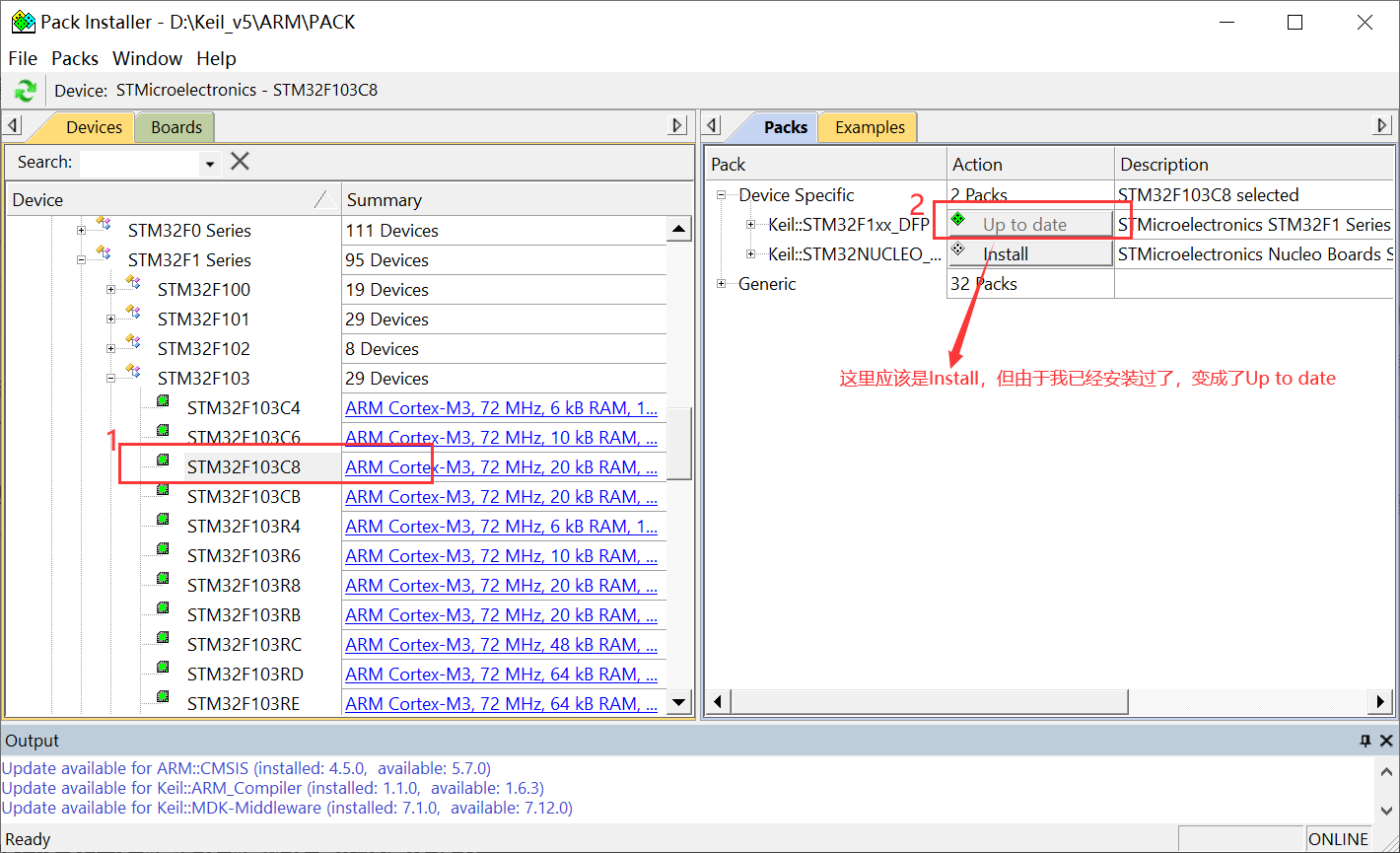Image resolution: width=1400 pixels, height=853 pixels.
Task: Click the left pane's right tab-scroll arrow
Action: [x=678, y=126]
